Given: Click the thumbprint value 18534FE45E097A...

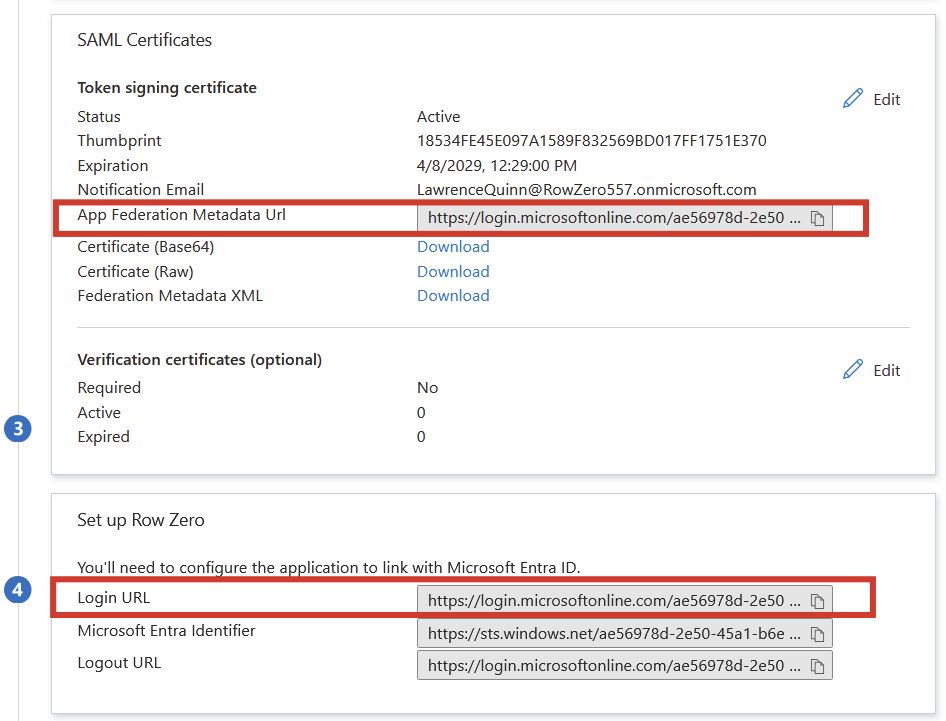Looking at the screenshot, I should (x=591, y=141).
